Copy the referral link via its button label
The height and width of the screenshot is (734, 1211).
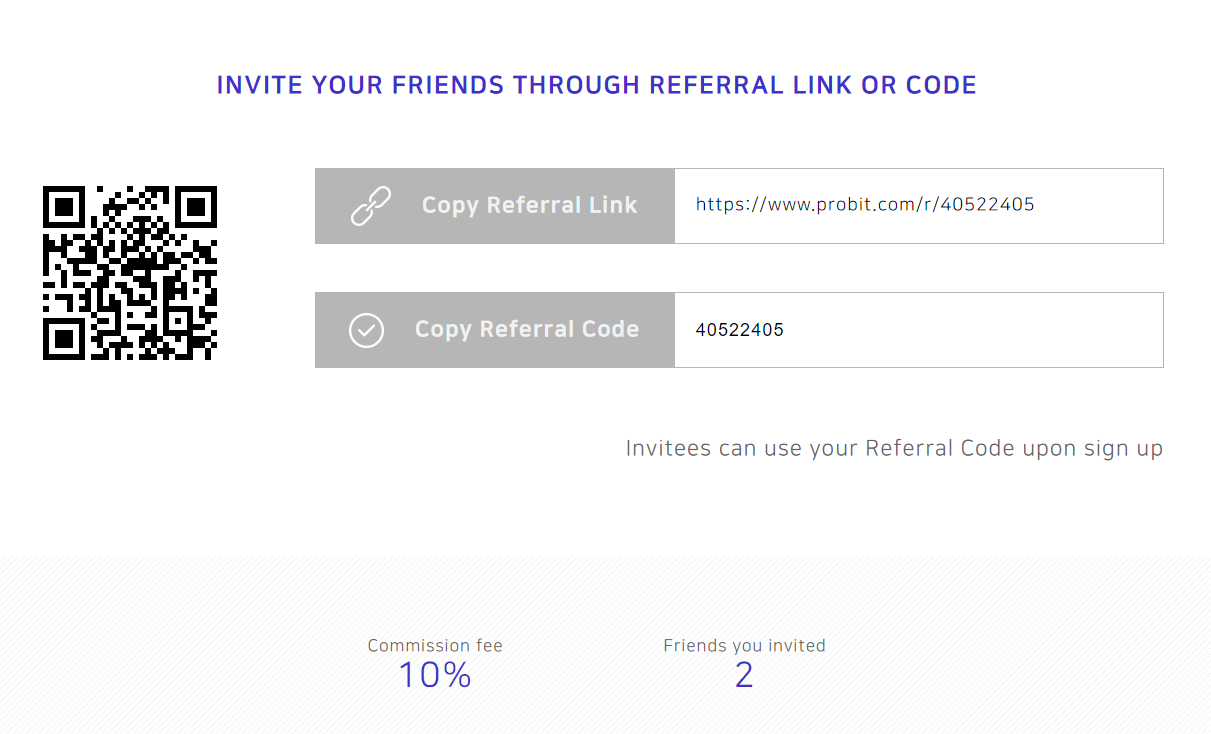[529, 205]
